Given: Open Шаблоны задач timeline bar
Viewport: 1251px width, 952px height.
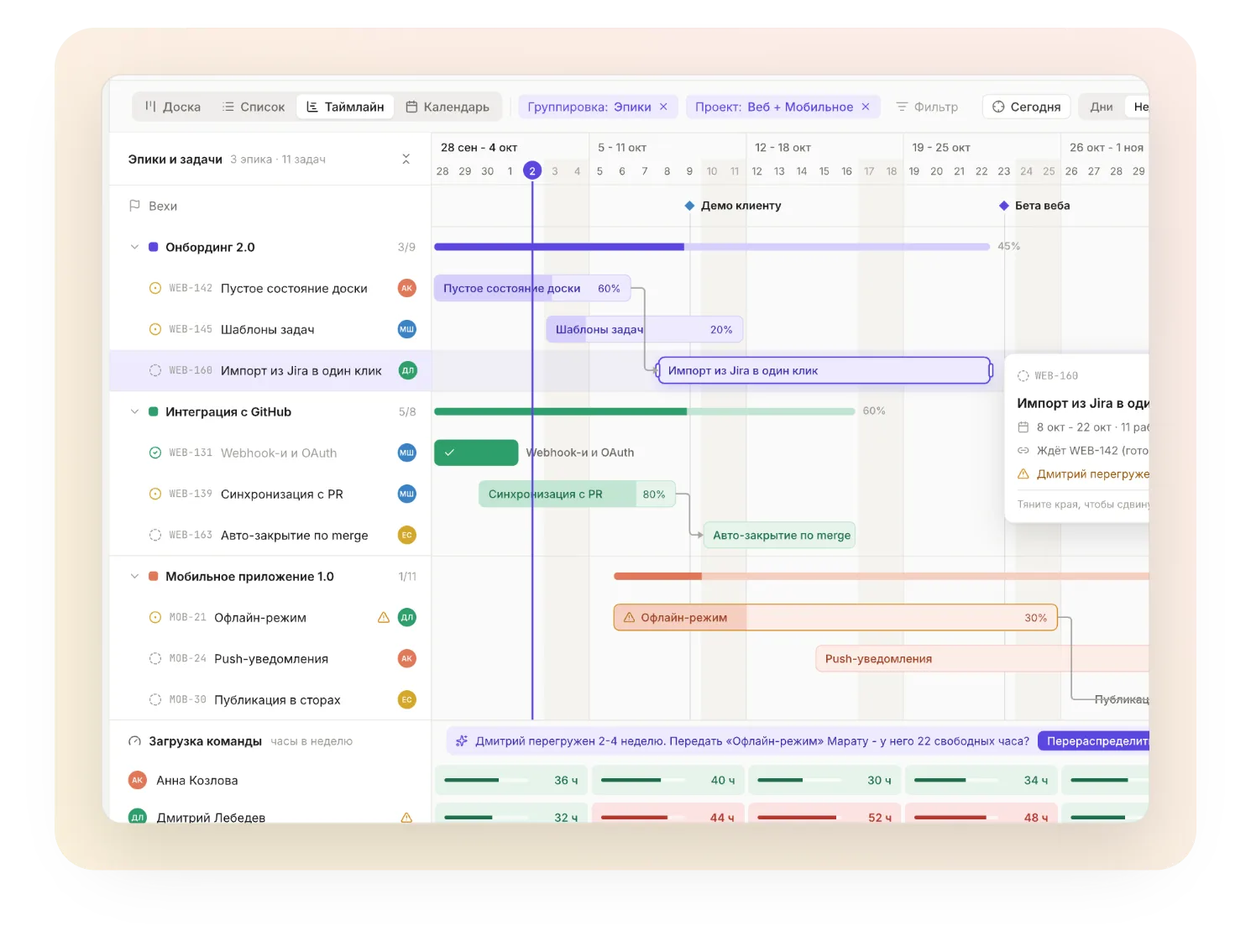Looking at the screenshot, I should click(x=644, y=329).
